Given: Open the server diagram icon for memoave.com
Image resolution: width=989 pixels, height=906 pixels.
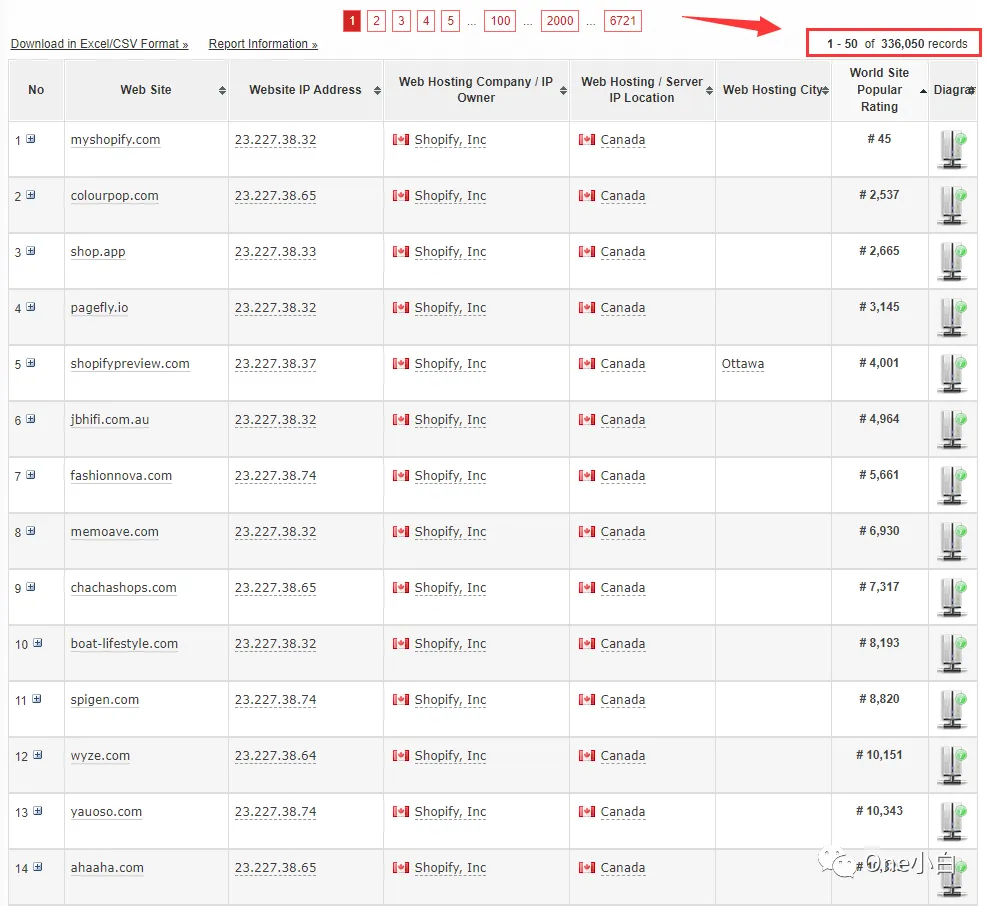Looking at the screenshot, I should tap(952, 541).
